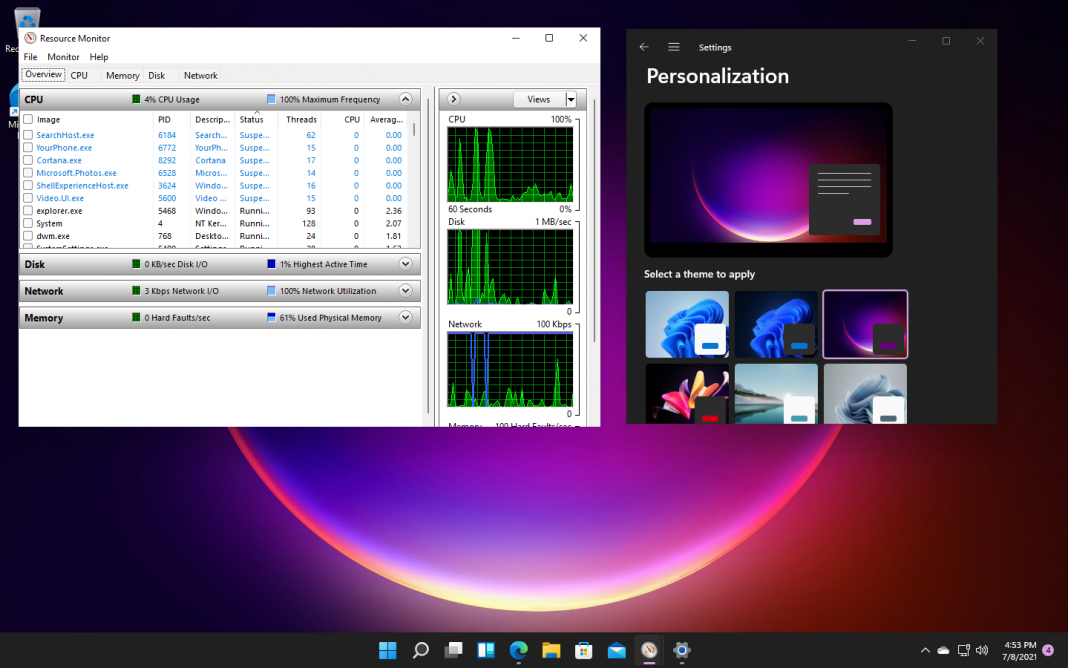Apply the glowing purple theme
The image size is (1068, 668).
865,324
